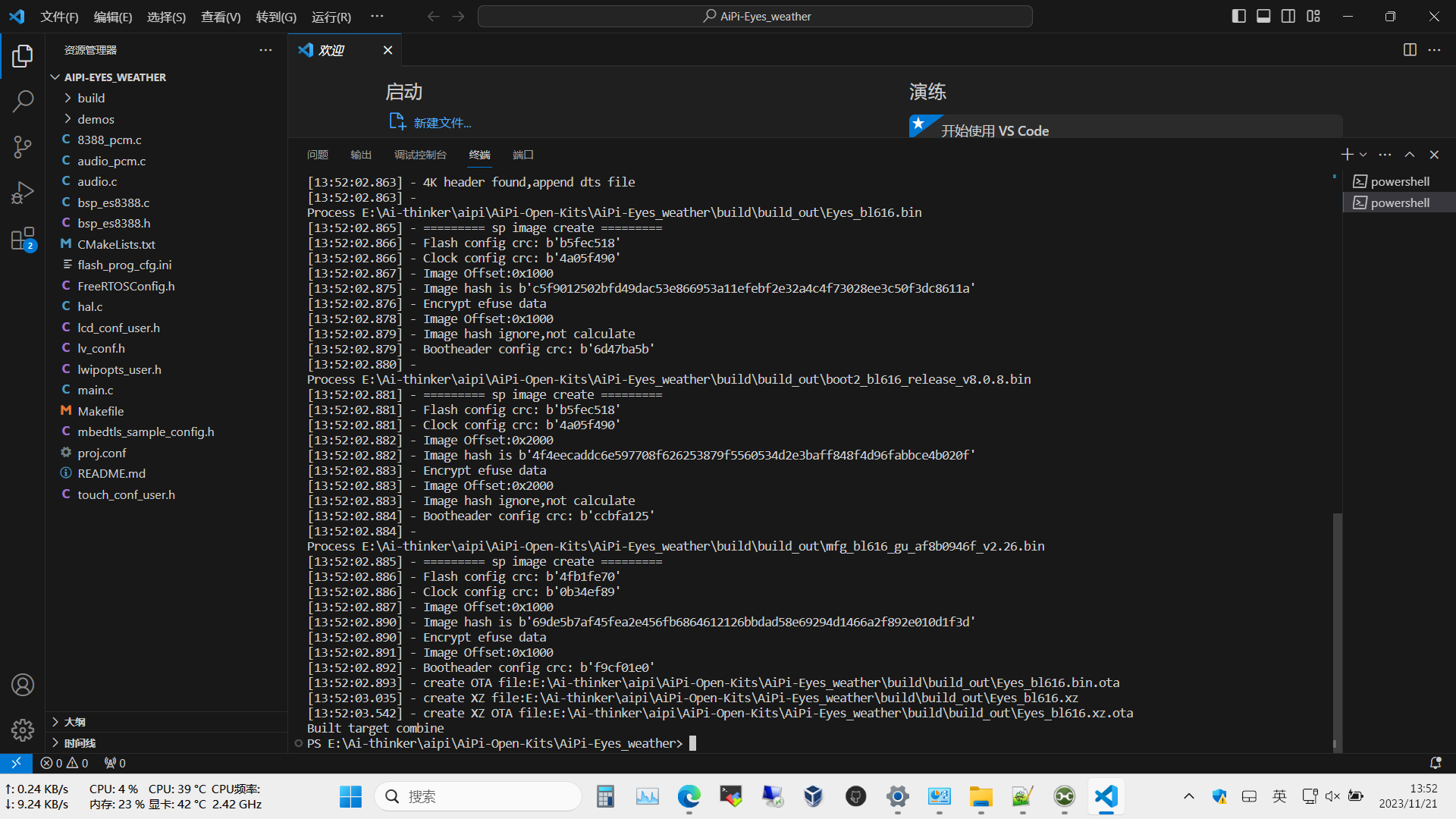Switch to the 输出 panel tab

pyautogui.click(x=361, y=155)
